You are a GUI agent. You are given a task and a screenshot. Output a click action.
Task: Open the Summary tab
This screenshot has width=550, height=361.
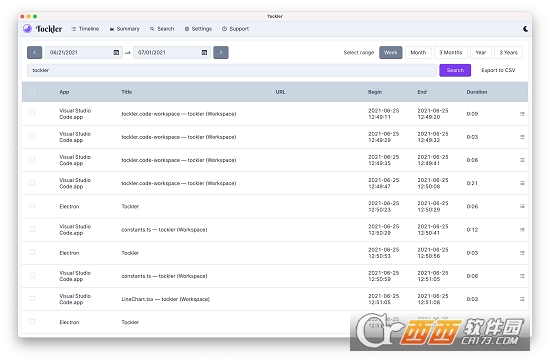(x=125, y=29)
